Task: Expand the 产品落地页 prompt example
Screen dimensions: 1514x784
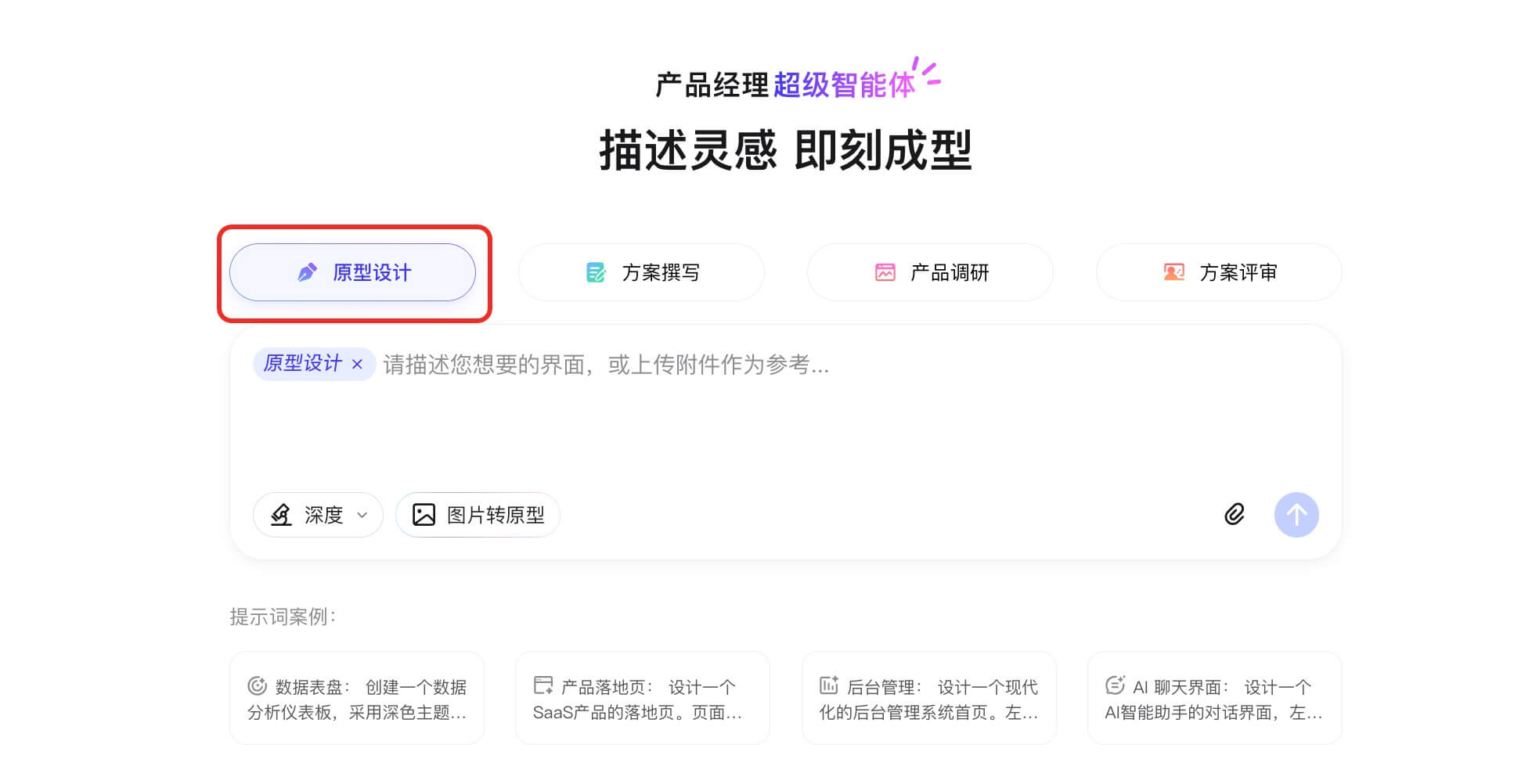Action: (x=642, y=698)
